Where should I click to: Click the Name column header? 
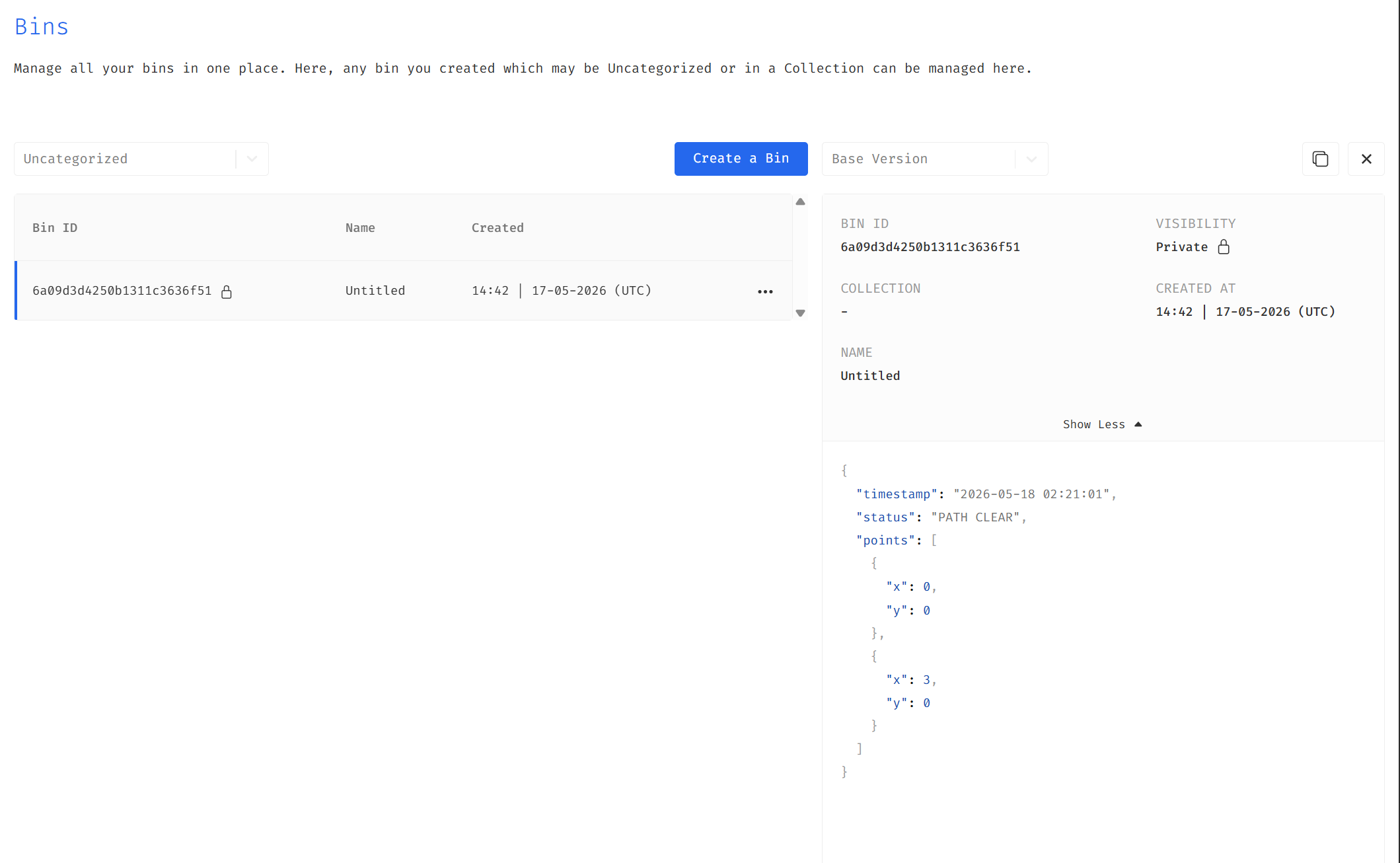pos(360,228)
